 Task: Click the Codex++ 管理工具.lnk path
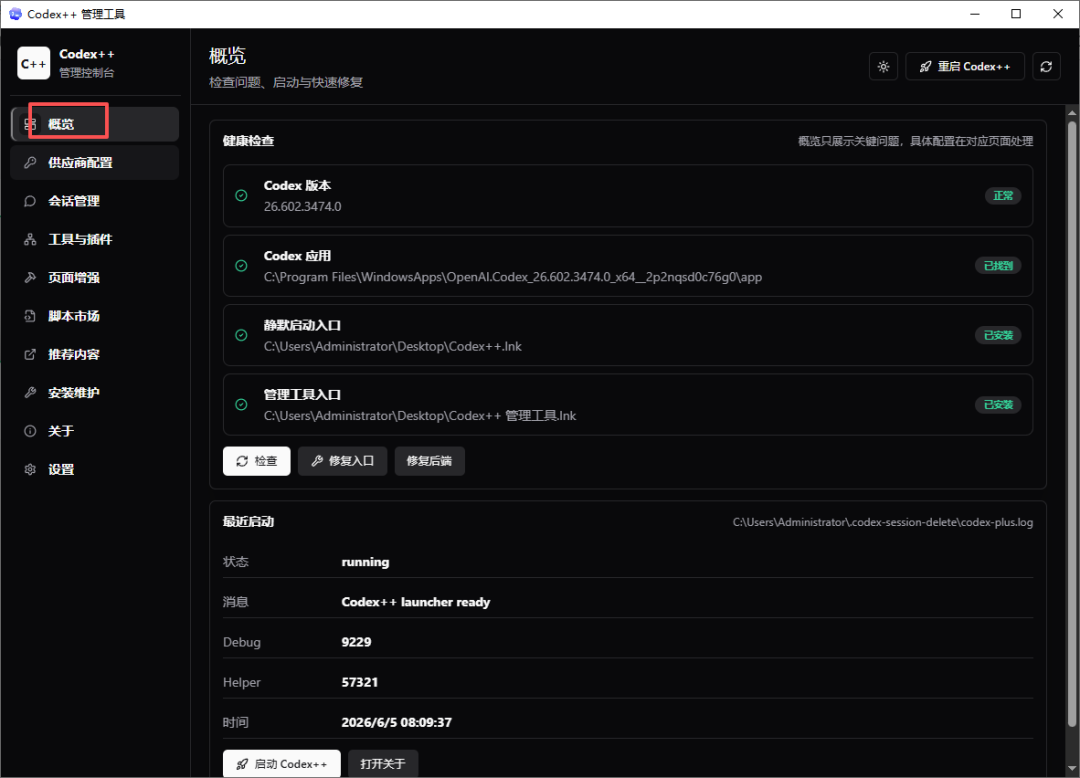click(x=420, y=416)
